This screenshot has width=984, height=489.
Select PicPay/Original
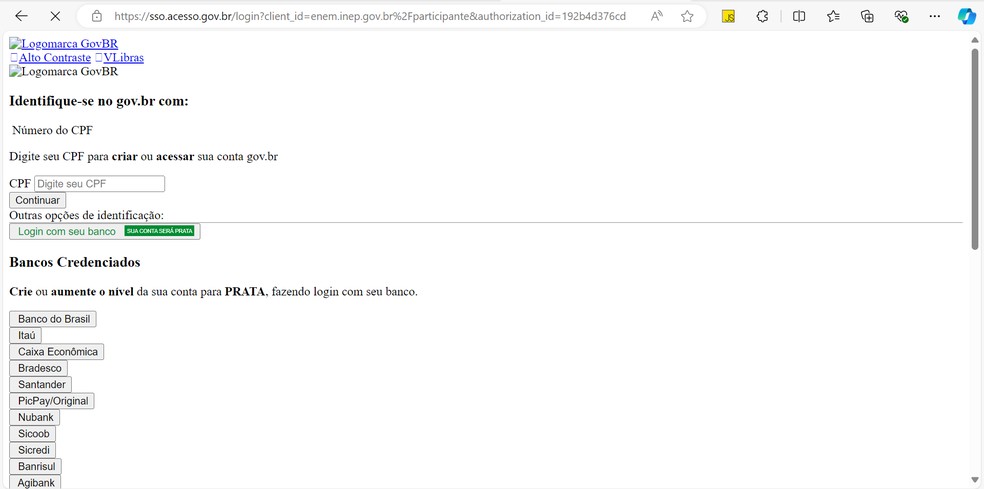pos(52,400)
